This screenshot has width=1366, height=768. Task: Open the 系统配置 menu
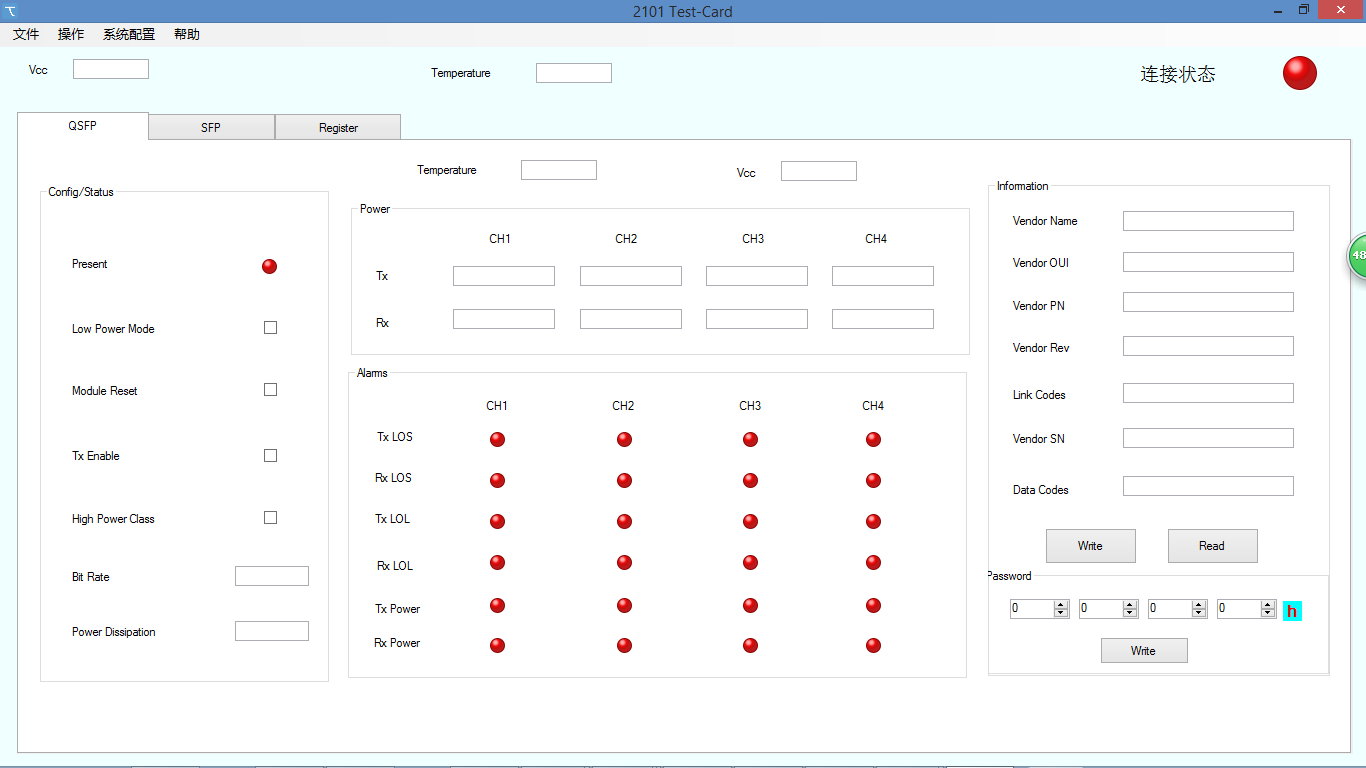pos(129,34)
